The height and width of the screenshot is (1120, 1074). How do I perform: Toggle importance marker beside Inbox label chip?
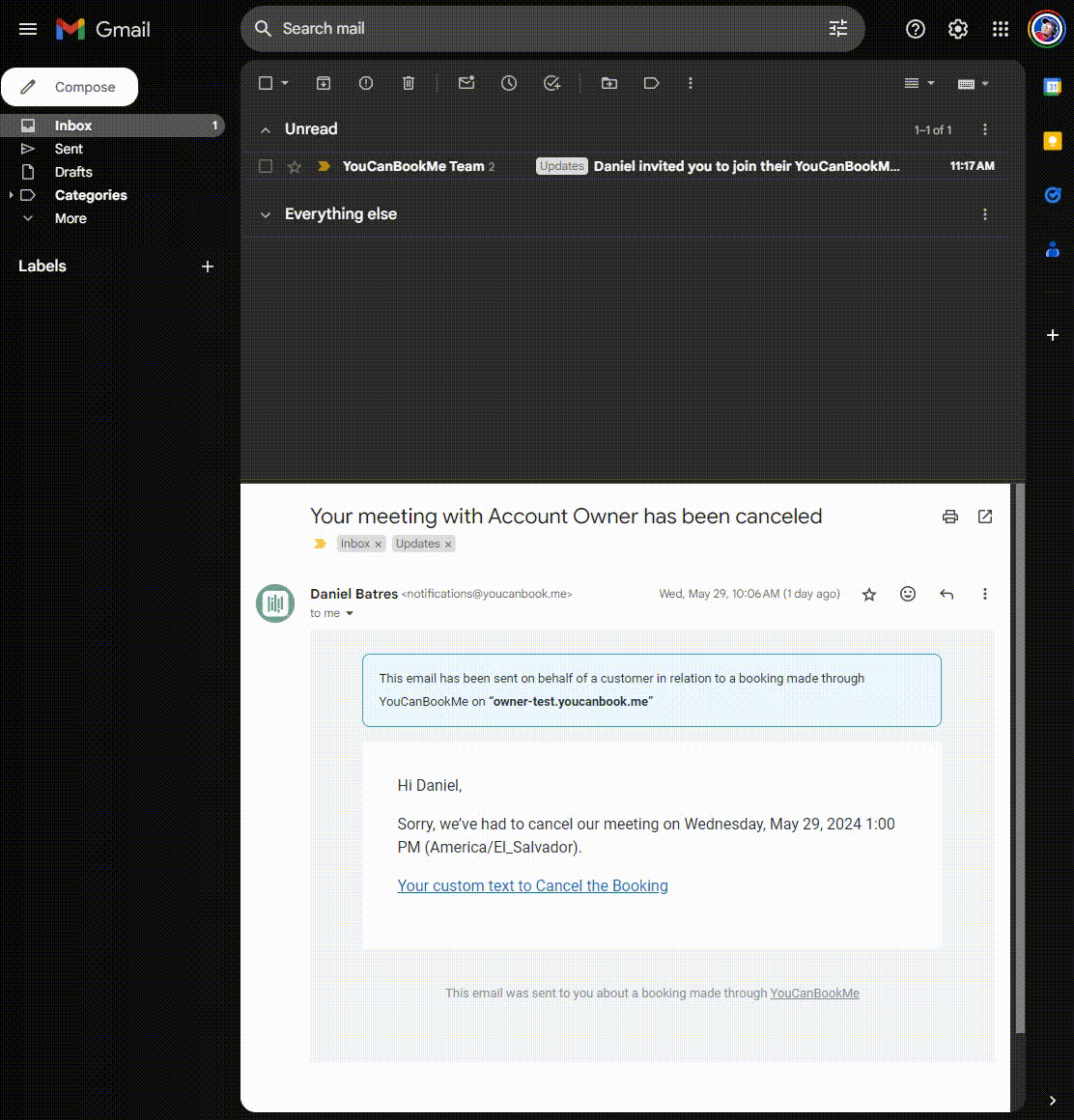320,545
